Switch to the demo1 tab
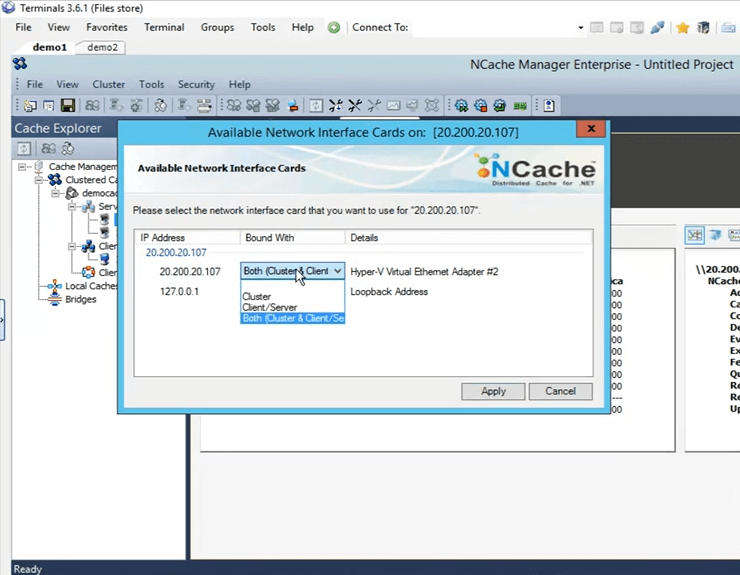This screenshot has width=740, height=575. tap(50, 47)
